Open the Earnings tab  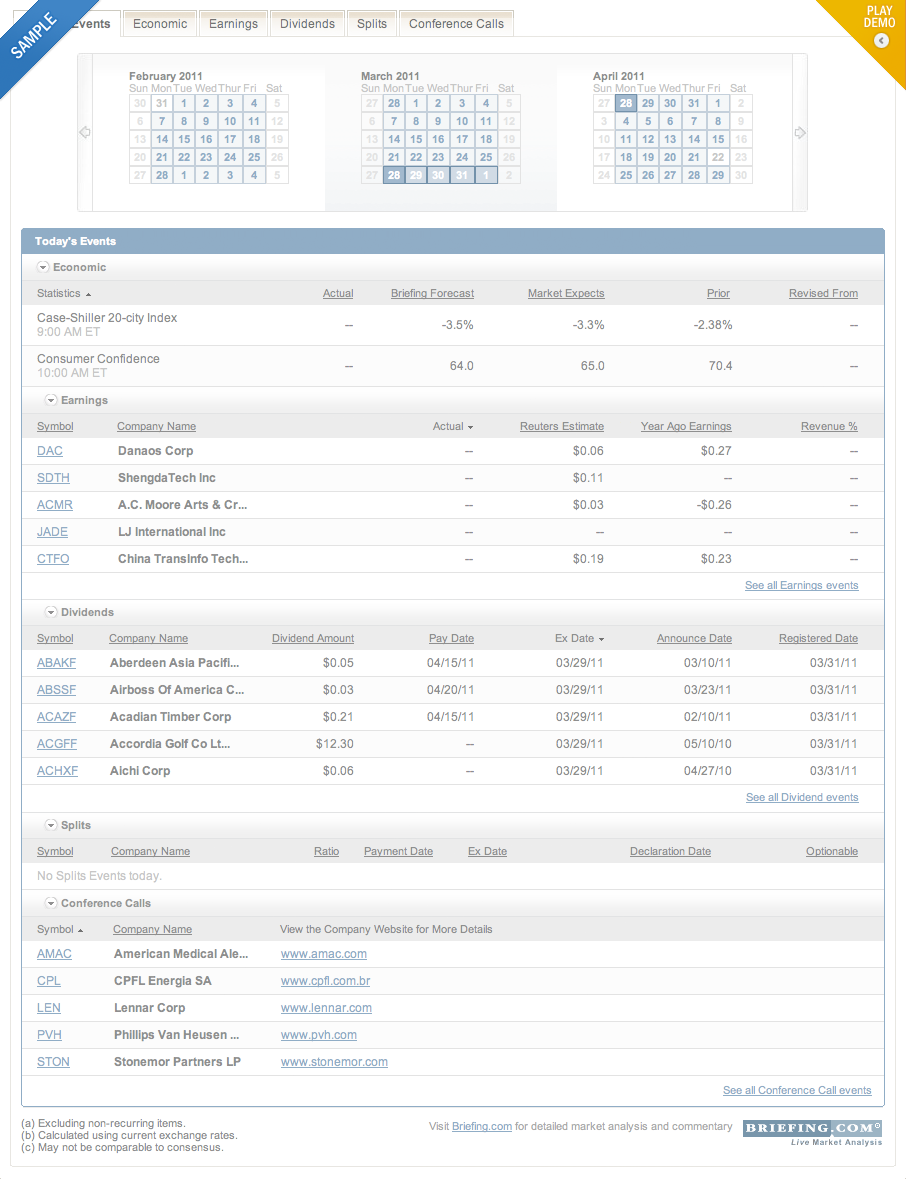233,24
